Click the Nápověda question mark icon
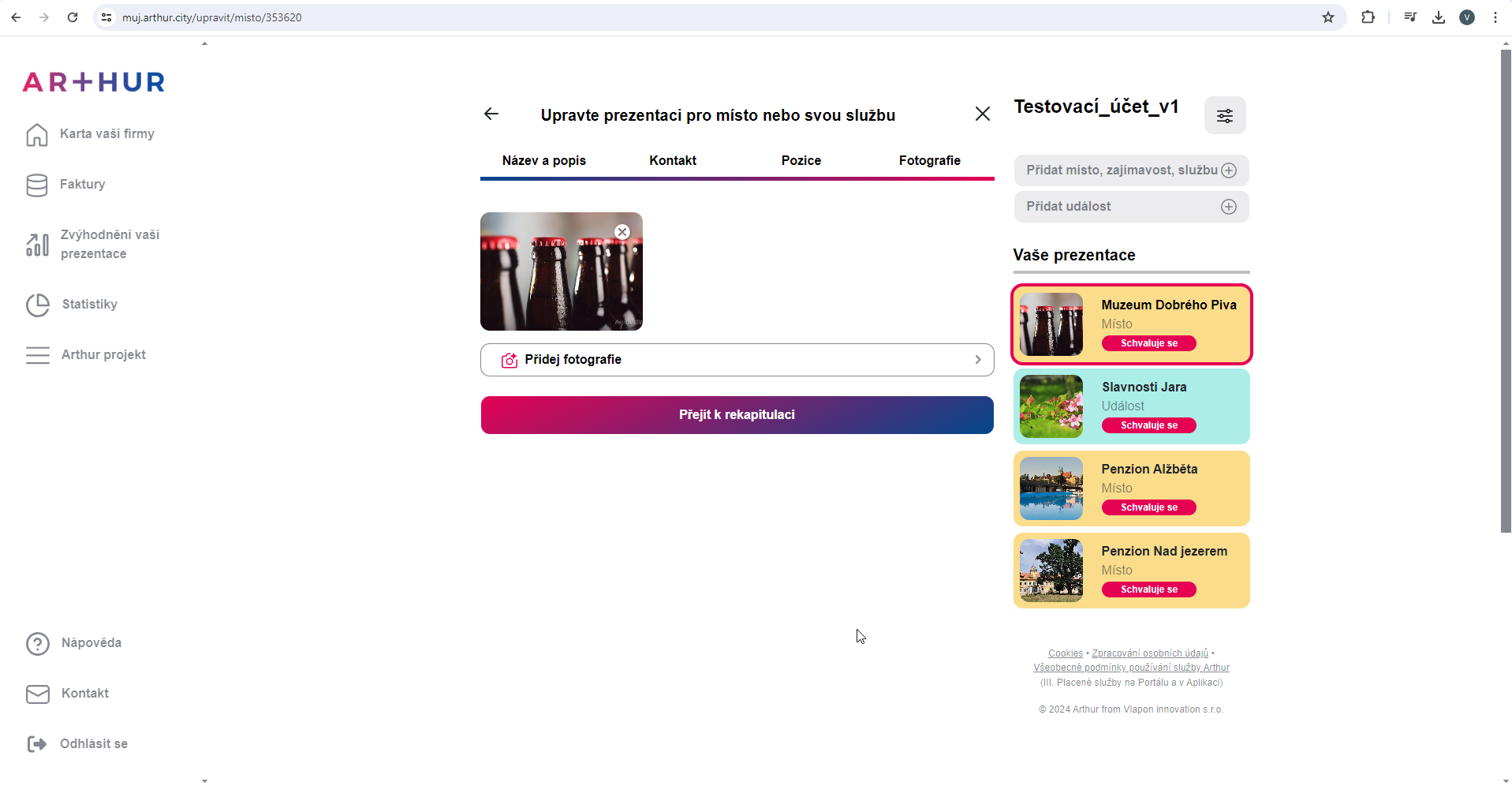 (x=37, y=644)
